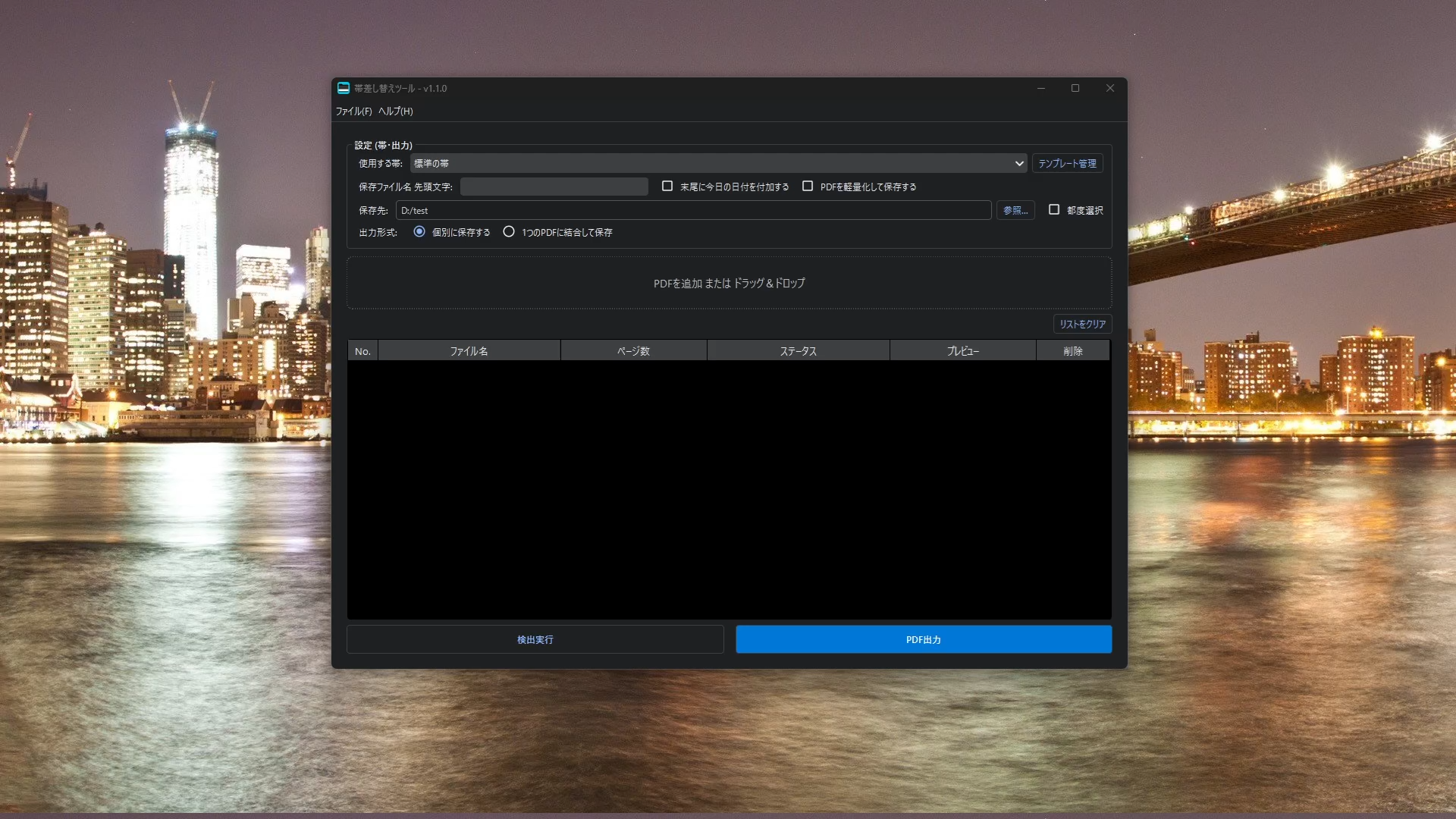Run detection with 検出実行 button
Image resolution: width=1456 pixels, height=819 pixels.
pyautogui.click(x=535, y=639)
